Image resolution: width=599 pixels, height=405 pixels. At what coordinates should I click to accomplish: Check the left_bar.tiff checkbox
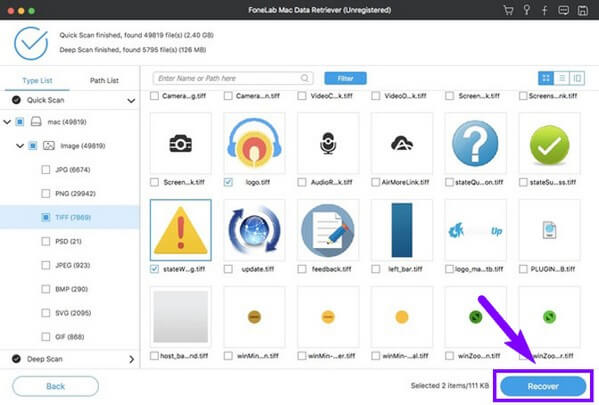pyautogui.click(x=376, y=269)
